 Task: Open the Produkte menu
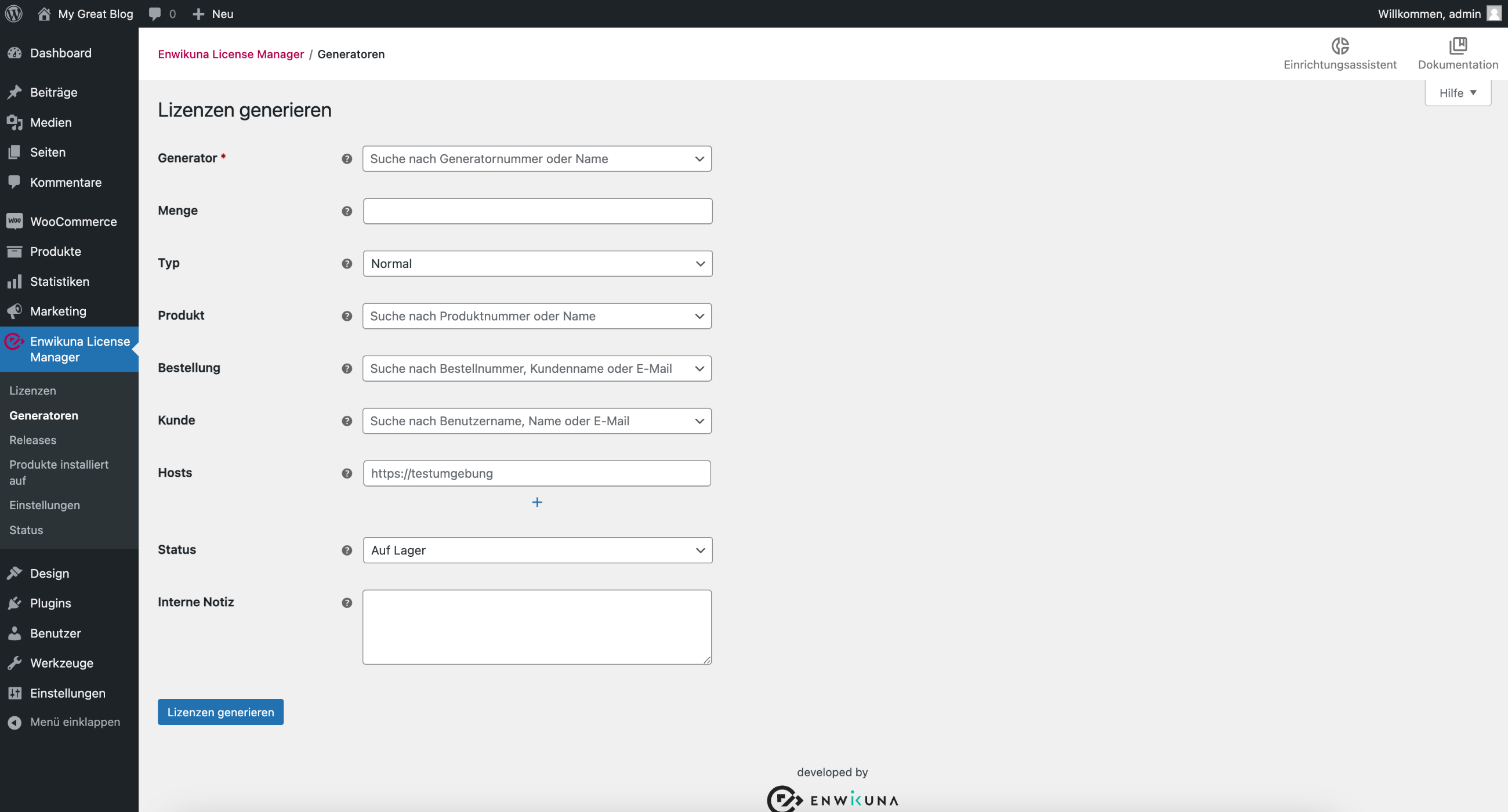point(56,251)
